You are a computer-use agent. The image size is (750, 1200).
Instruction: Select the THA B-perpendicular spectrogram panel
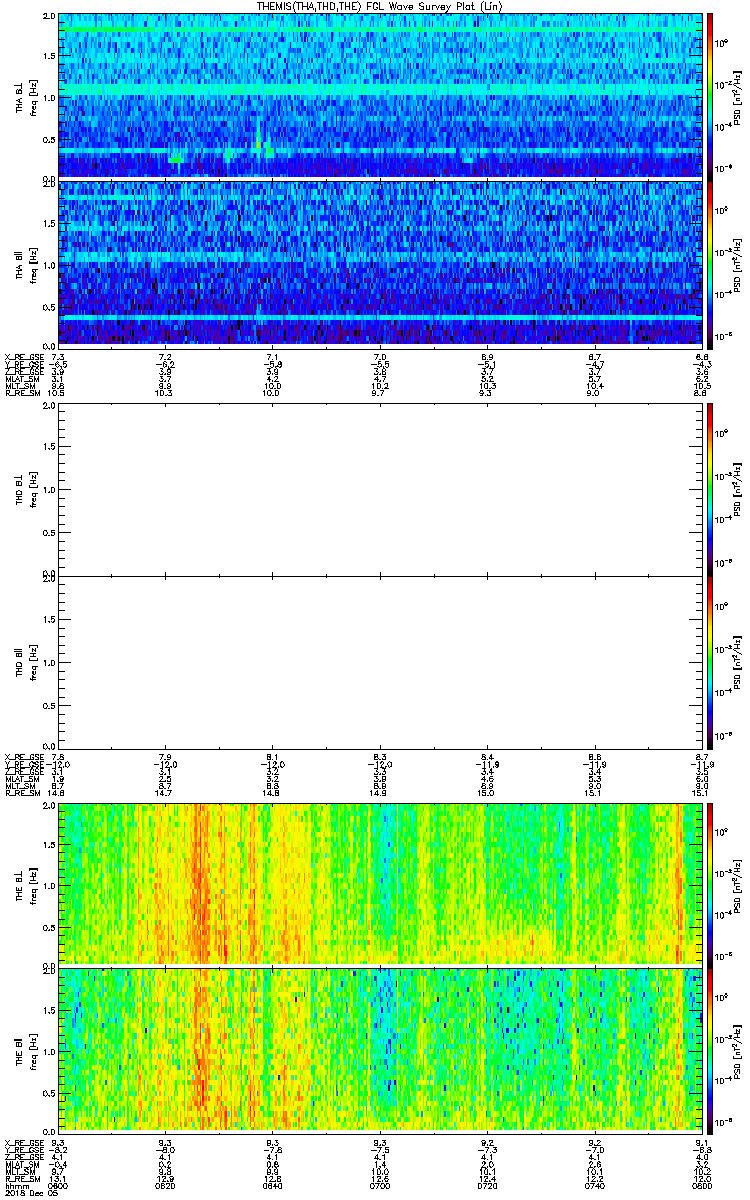pyautogui.click(x=381, y=95)
